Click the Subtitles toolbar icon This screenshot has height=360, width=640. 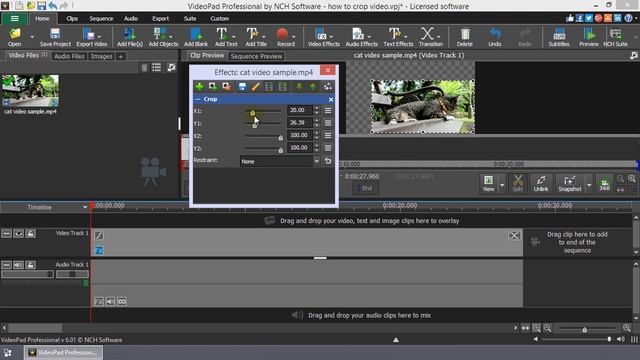[x=559, y=34]
